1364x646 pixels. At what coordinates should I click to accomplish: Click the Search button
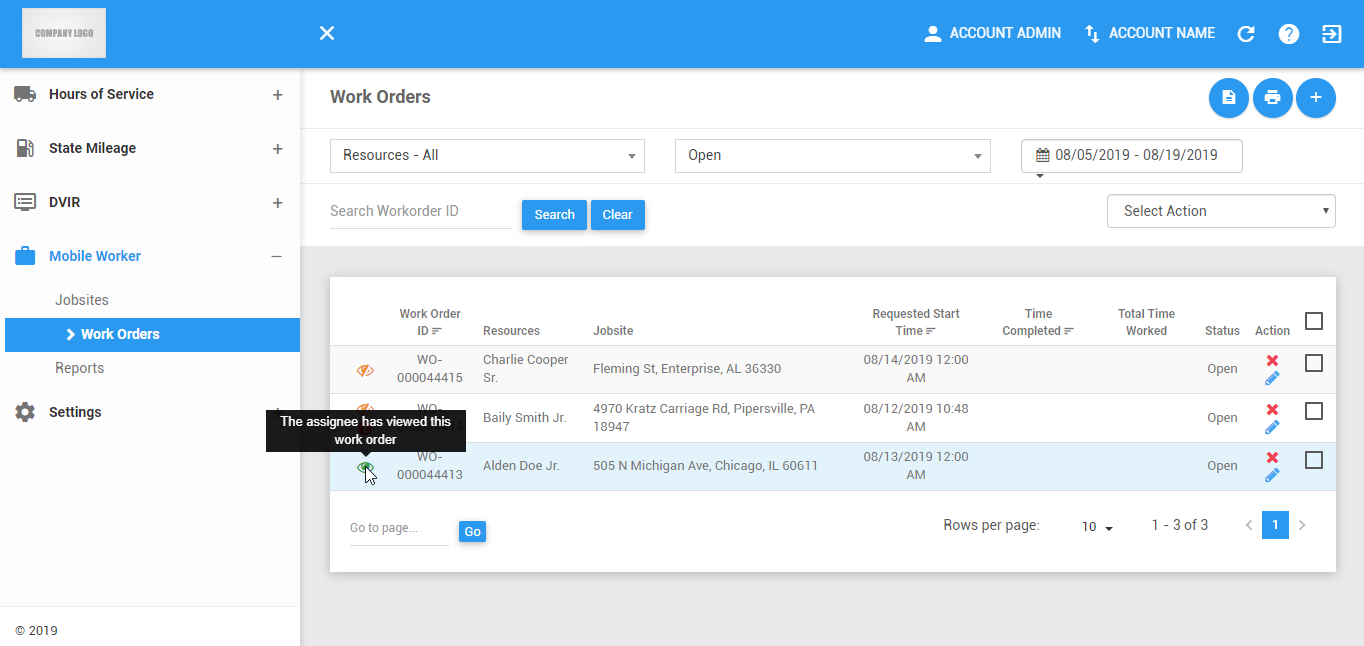[554, 215]
